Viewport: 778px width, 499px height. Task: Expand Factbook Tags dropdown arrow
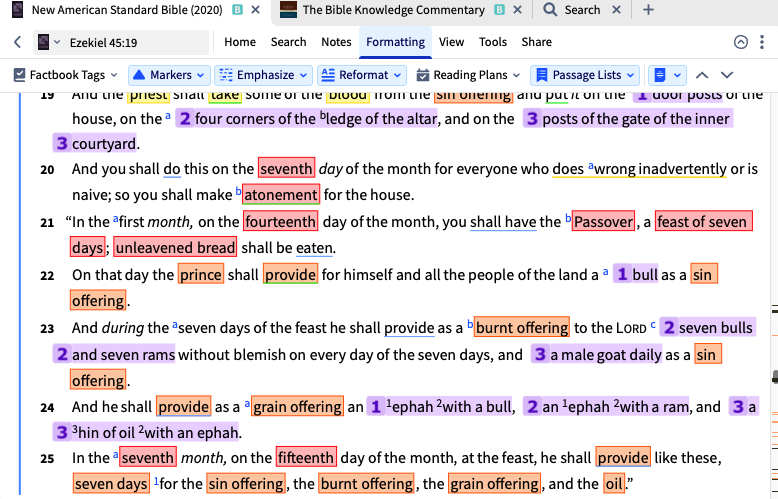114,75
